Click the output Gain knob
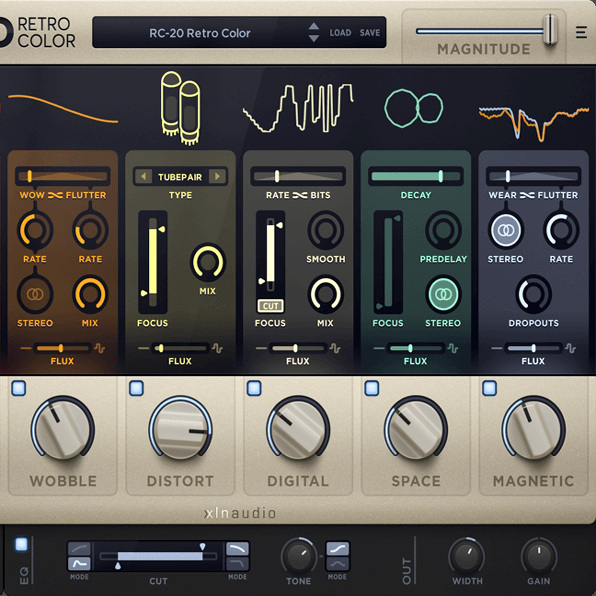The width and height of the screenshot is (596, 596). click(x=538, y=556)
